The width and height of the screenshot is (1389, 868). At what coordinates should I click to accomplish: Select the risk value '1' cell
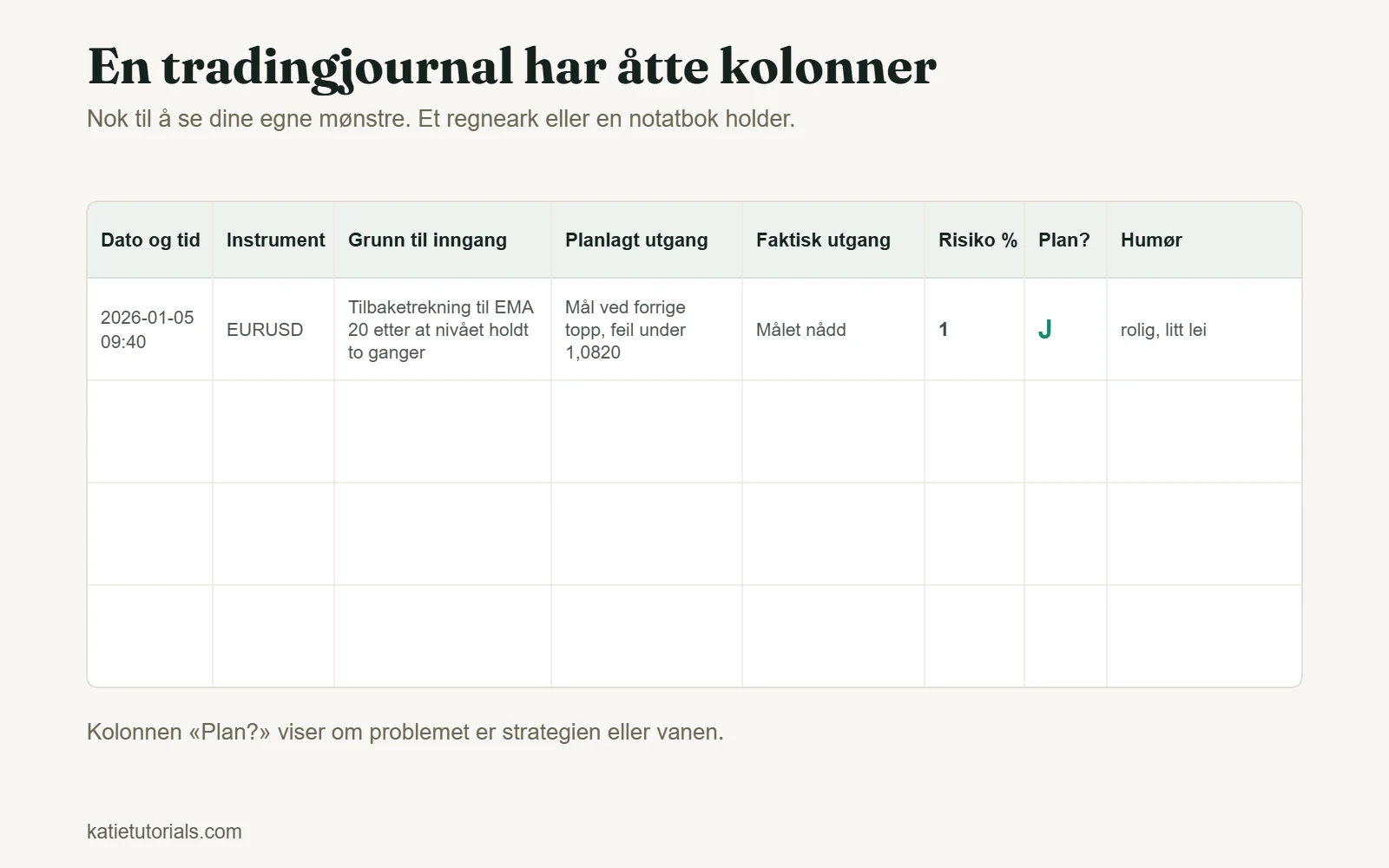coord(974,330)
